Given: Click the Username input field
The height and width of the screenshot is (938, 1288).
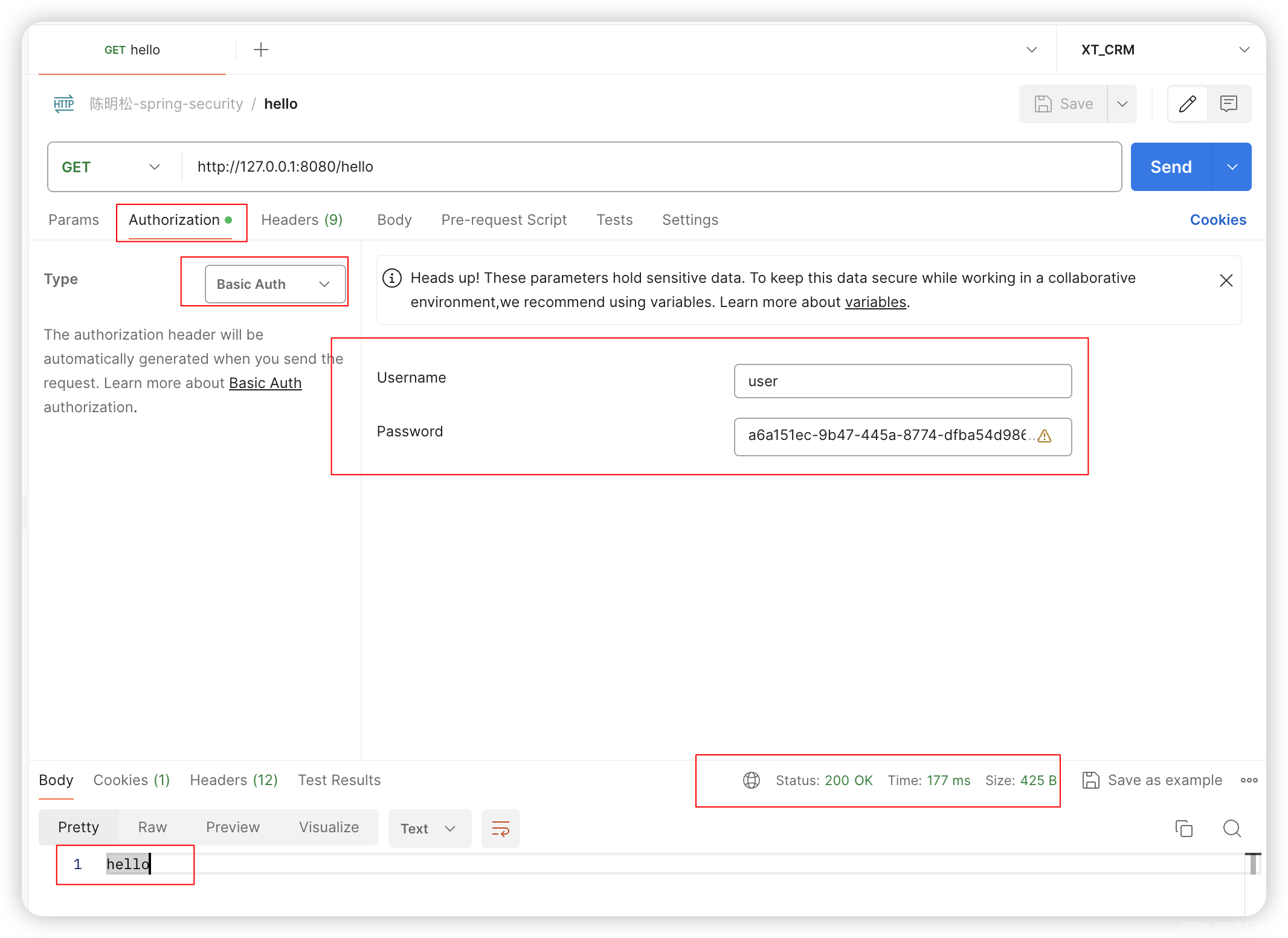Looking at the screenshot, I should [902, 381].
